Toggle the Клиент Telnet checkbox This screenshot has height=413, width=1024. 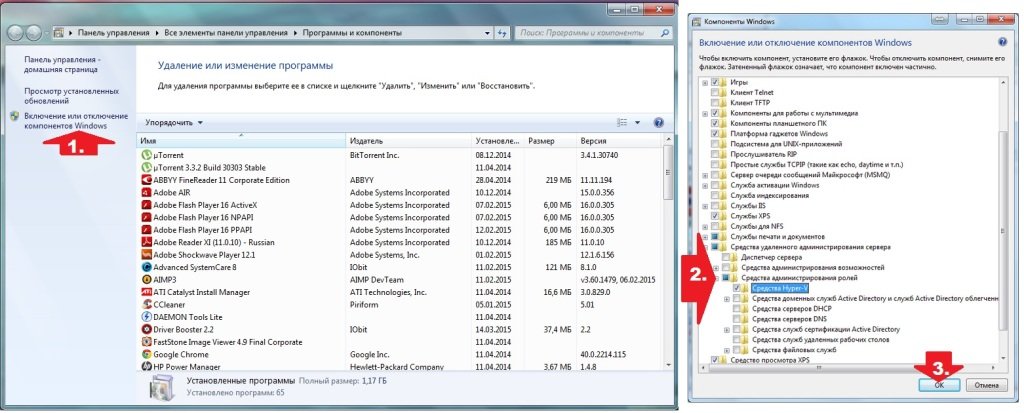click(715, 92)
